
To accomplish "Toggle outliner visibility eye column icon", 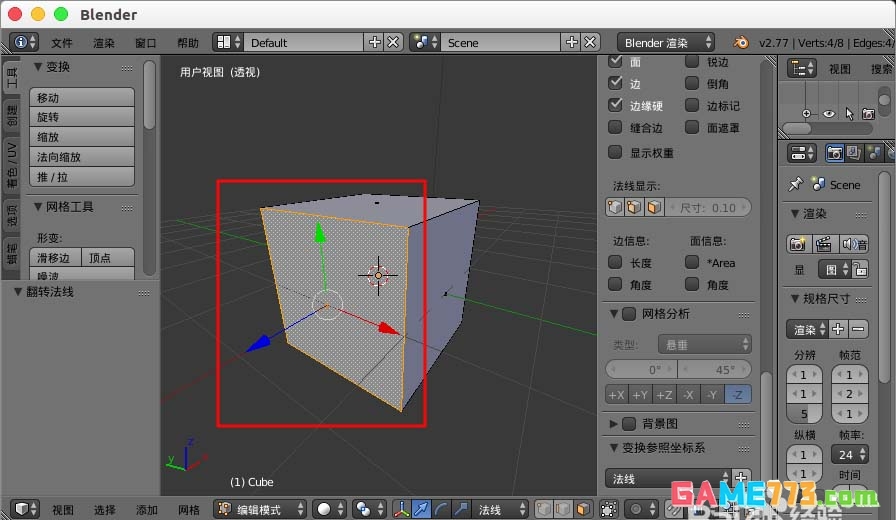I will click(x=829, y=114).
